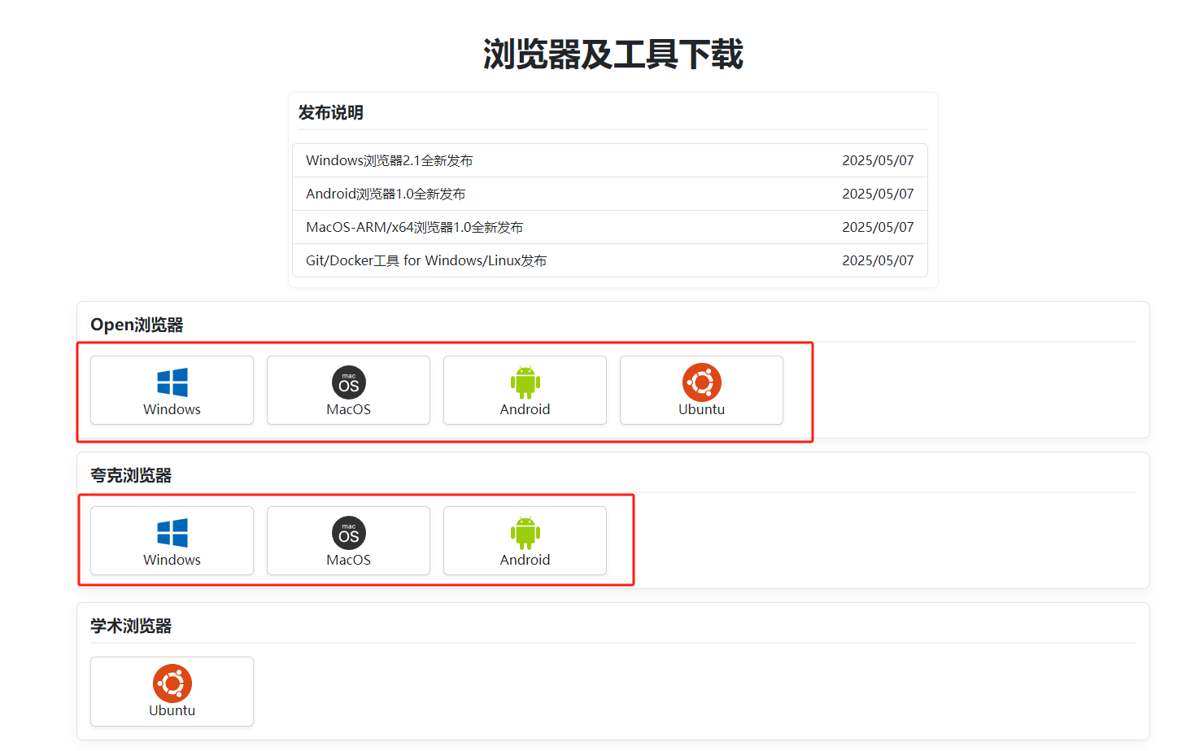Download Open浏览器 for MacOS
The width and height of the screenshot is (1199, 751).
[348, 390]
